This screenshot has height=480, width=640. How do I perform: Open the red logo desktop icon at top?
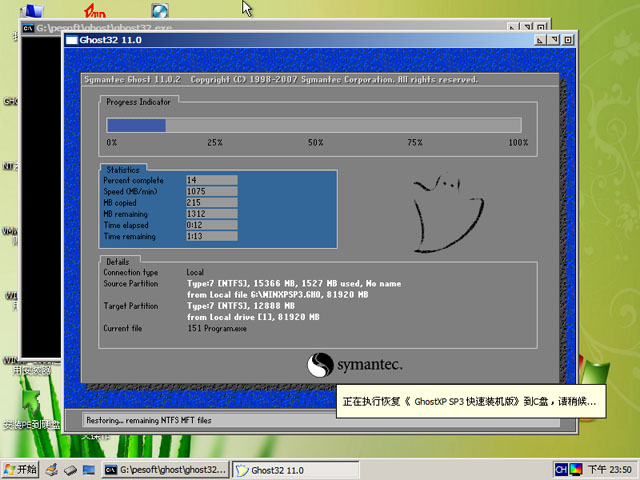pyautogui.click(x=94, y=11)
